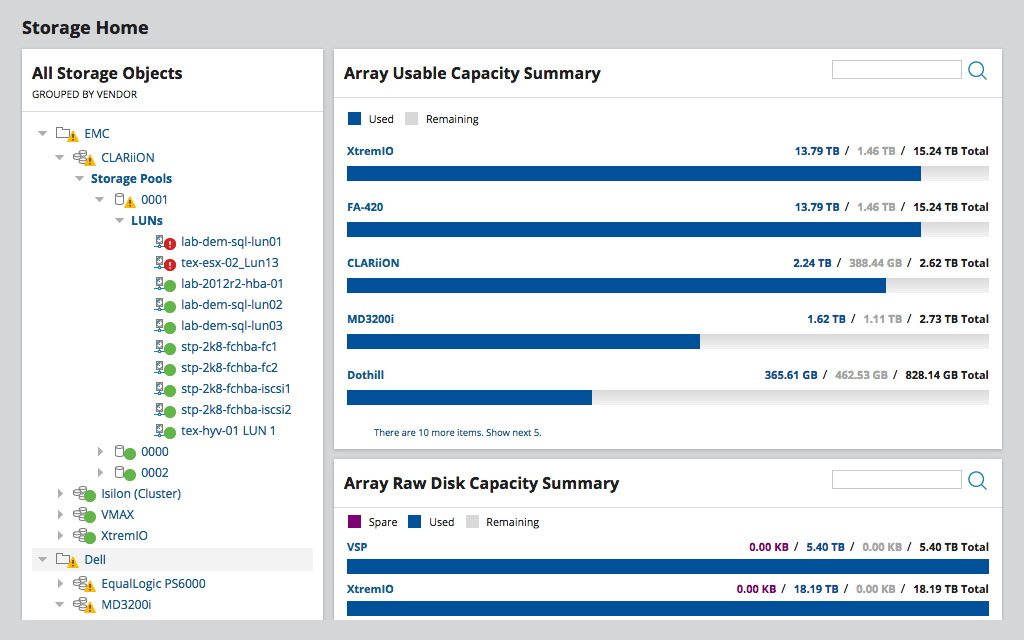
Task: Click the green status icon on lab-2012r2-hba-01
Action: tap(168, 283)
